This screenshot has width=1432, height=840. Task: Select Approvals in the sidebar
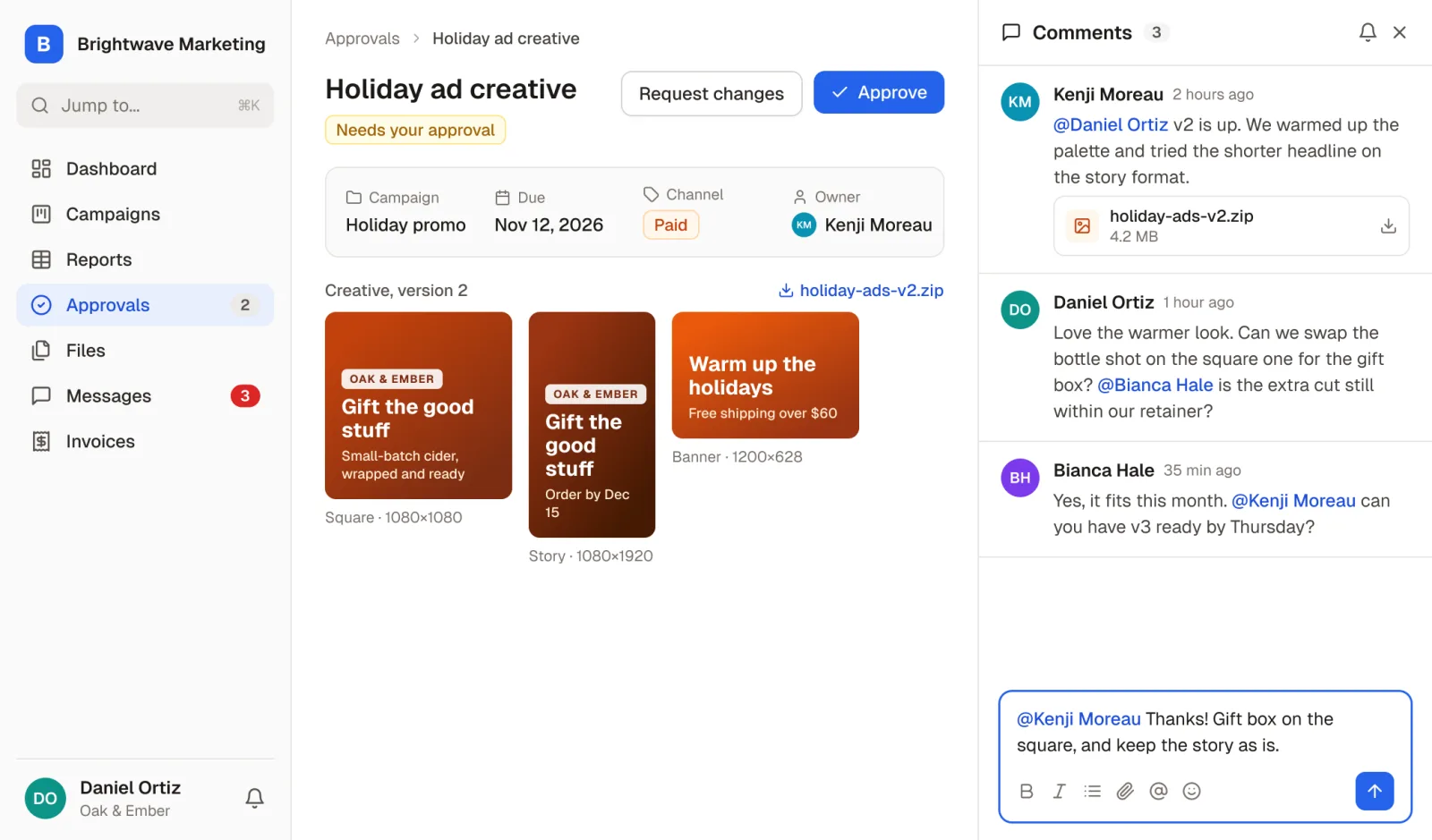(x=145, y=305)
